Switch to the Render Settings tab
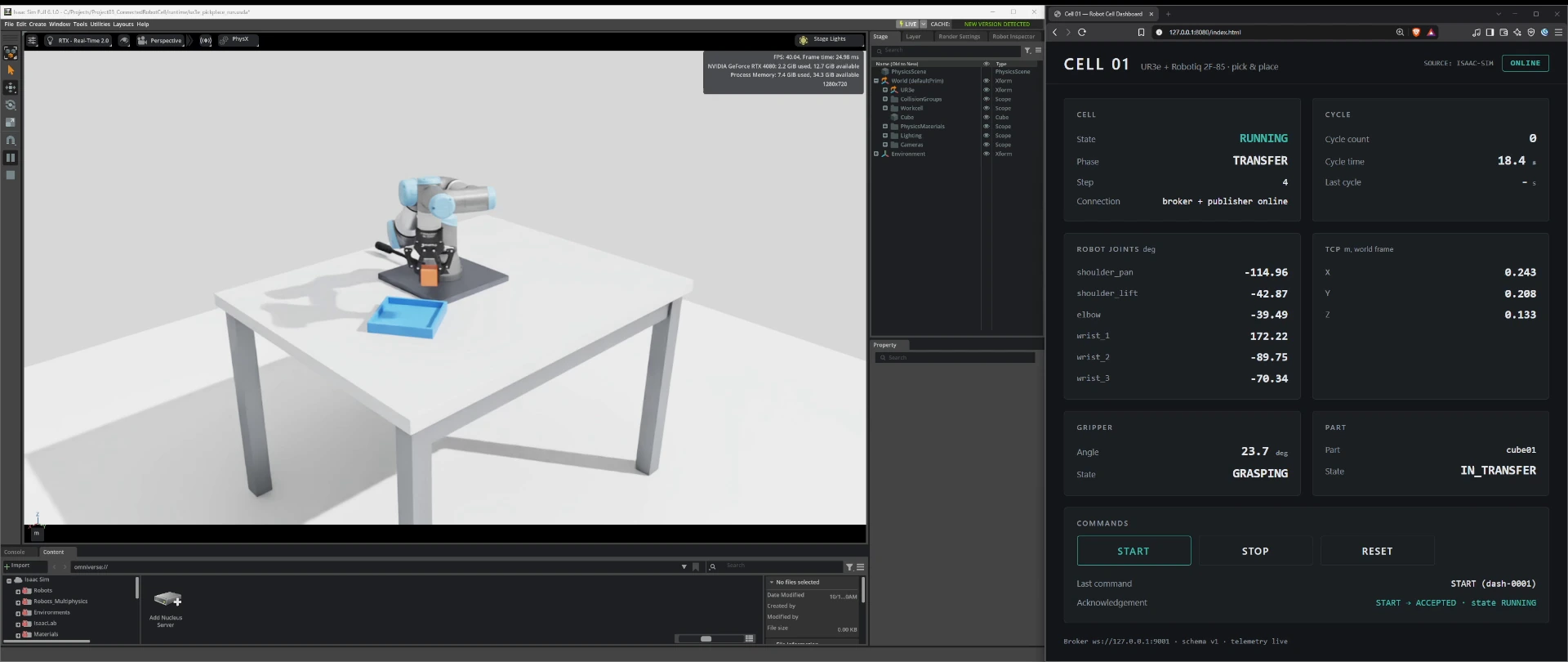Viewport: 1568px width, 662px height. click(959, 37)
